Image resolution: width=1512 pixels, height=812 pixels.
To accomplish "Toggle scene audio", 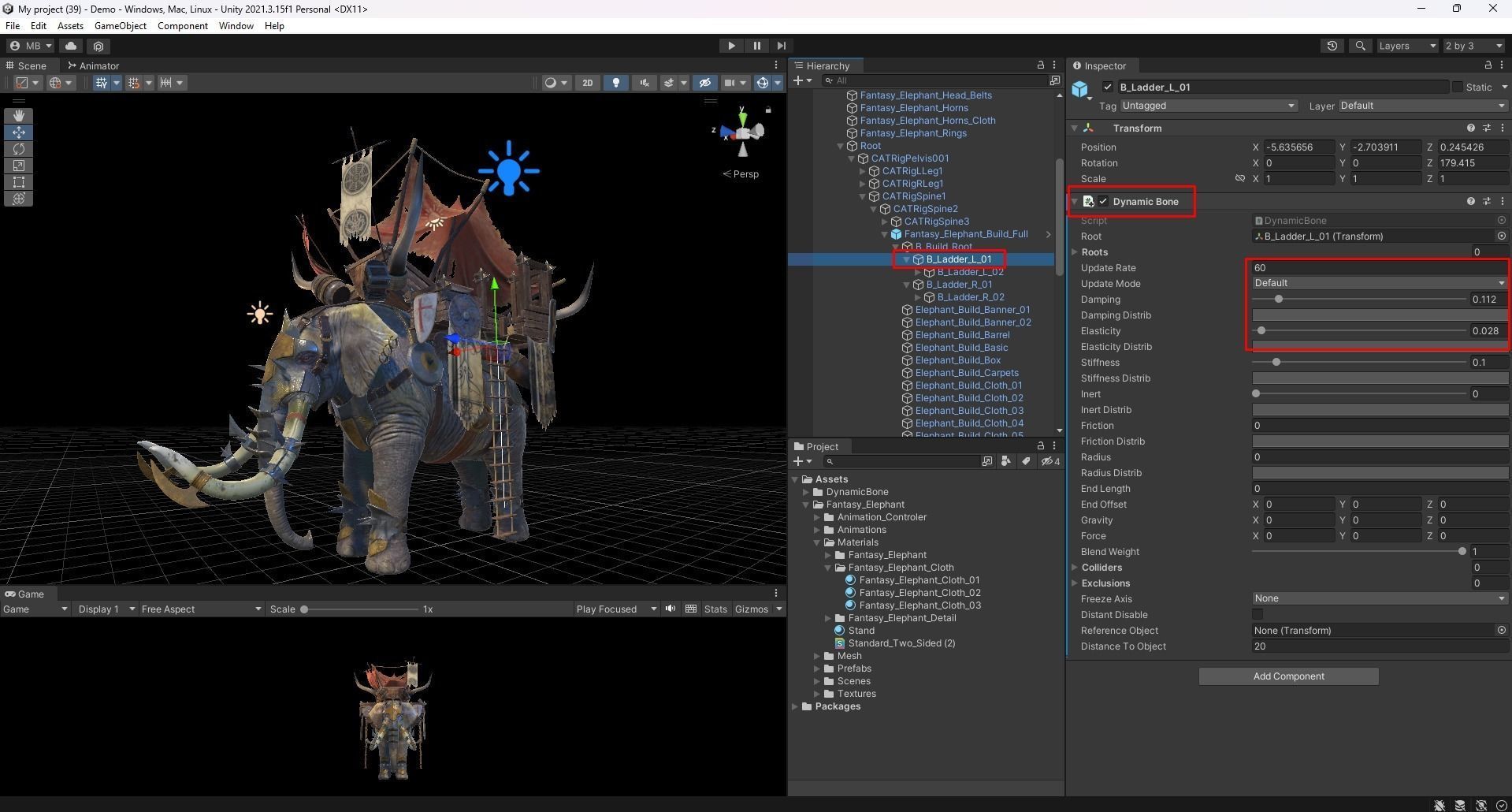I will coord(645,83).
